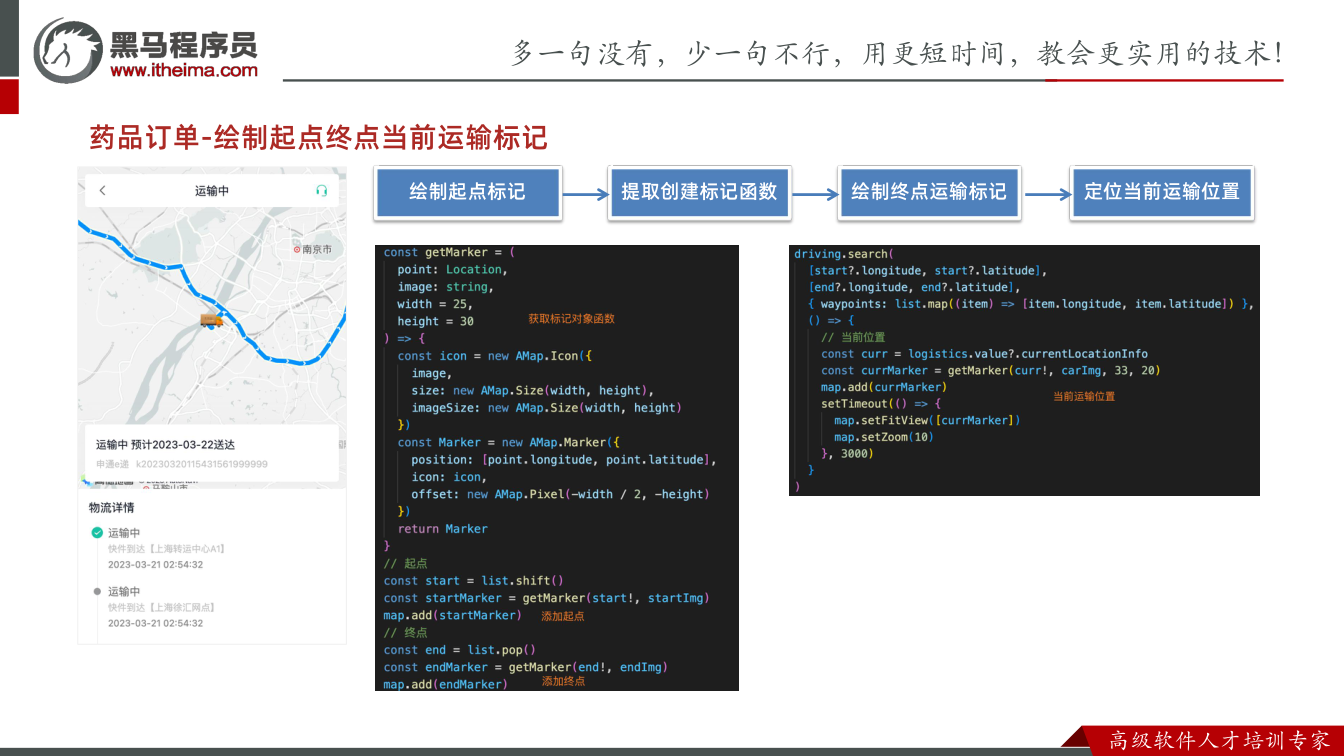Select the 提取创建标记函数 step box
This screenshot has height=756, width=1344.
(x=699, y=192)
